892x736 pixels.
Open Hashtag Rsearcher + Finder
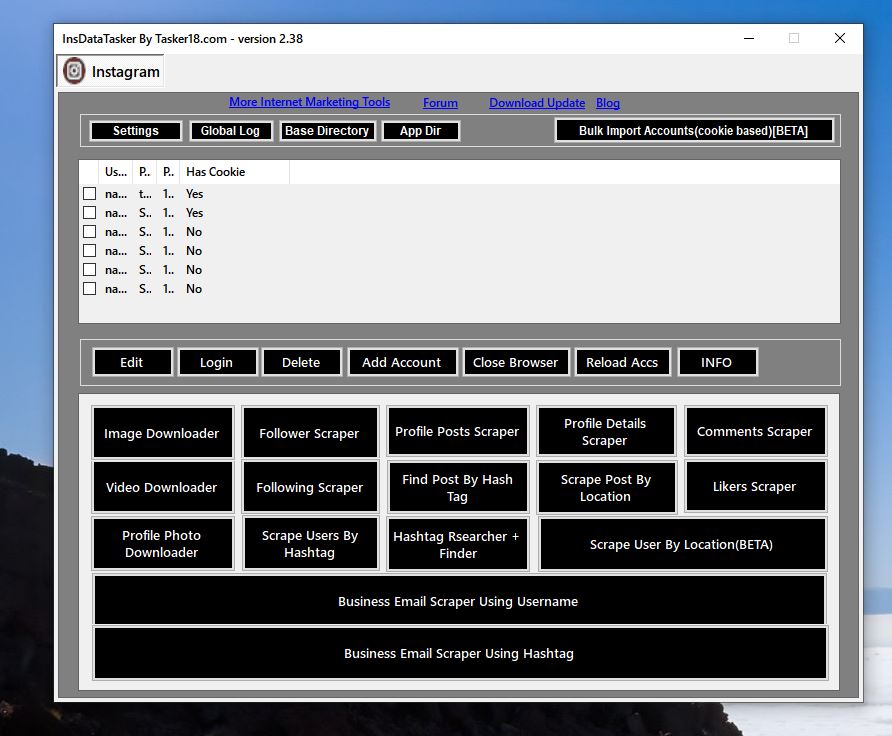pos(457,544)
